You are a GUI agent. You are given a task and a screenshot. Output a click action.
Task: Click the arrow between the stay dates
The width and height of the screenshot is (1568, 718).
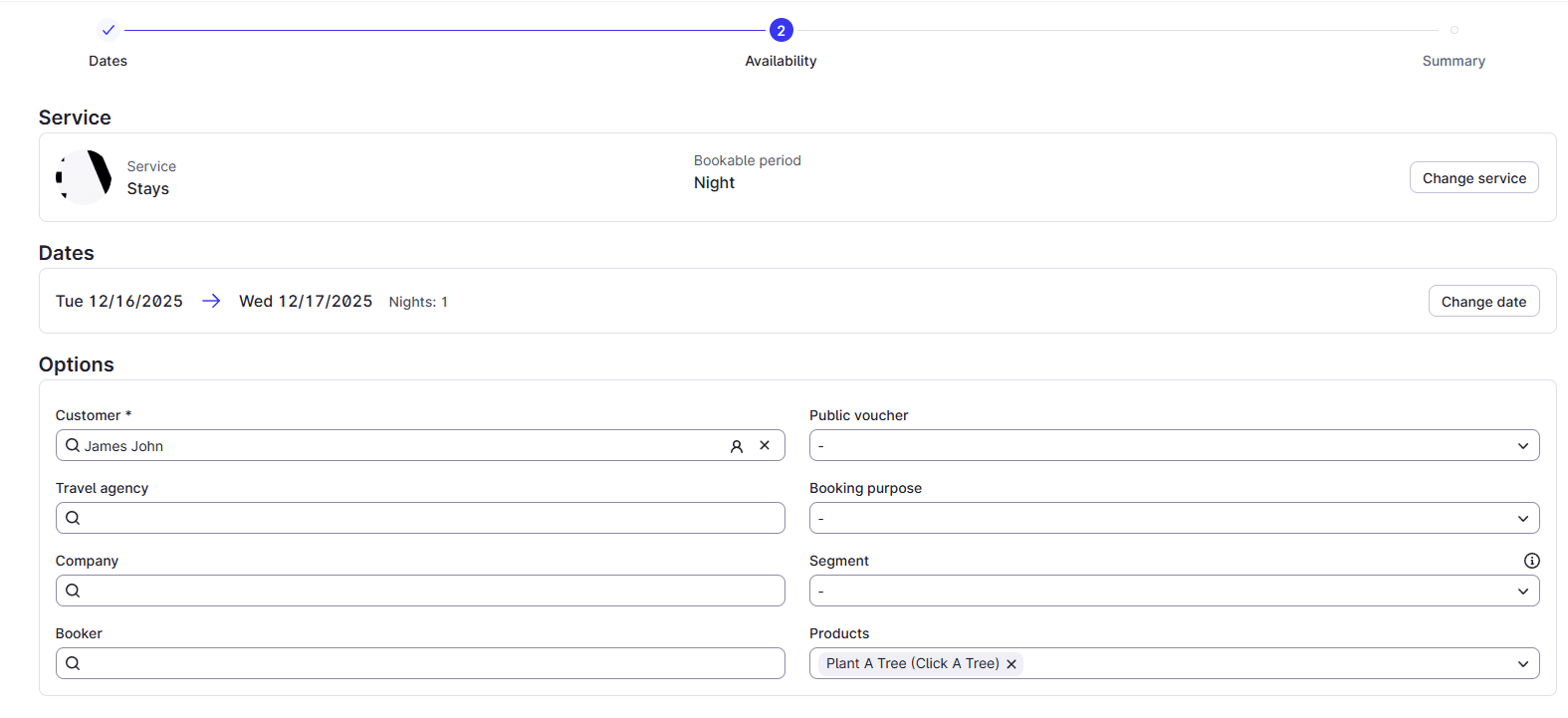coord(211,301)
